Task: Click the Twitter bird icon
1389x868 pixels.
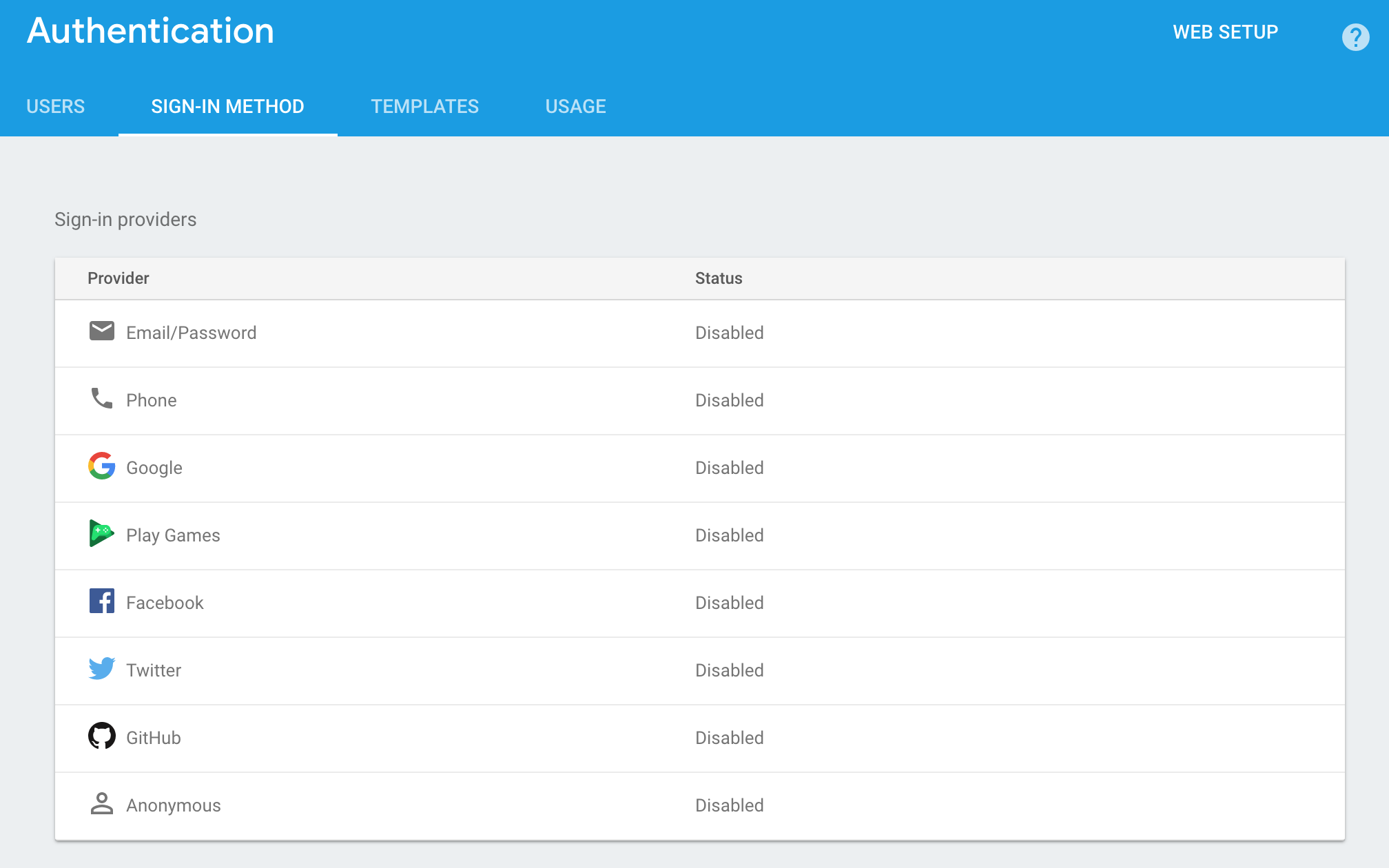Action: click(x=102, y=669)
